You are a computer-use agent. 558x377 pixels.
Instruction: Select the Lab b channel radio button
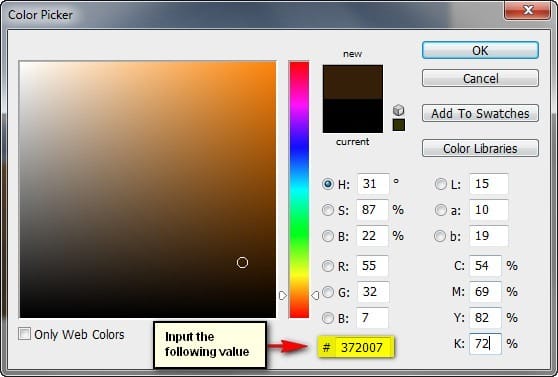(x=441, y=236)
